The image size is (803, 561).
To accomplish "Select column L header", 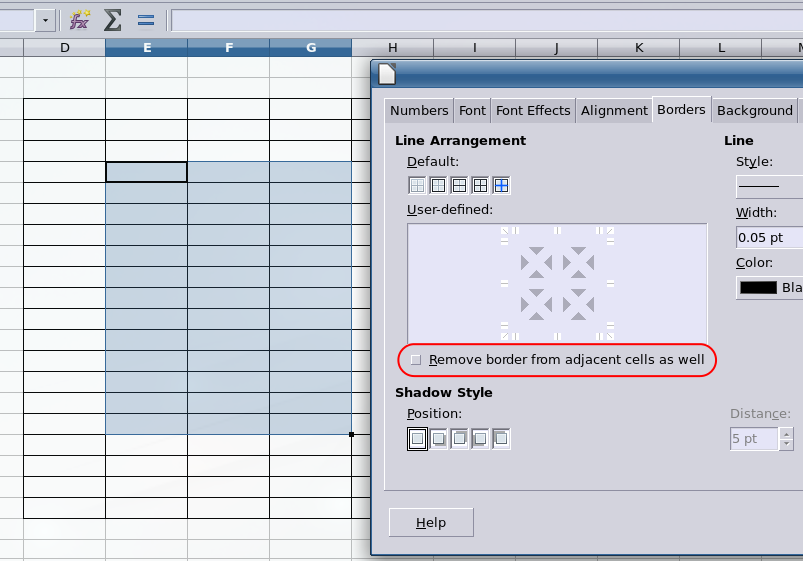I will (721, 48).
